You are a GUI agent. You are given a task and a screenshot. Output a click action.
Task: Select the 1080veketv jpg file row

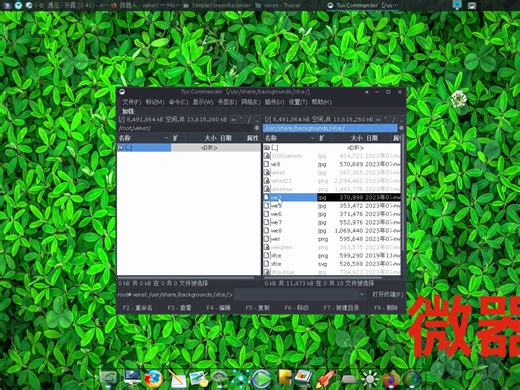(x=332, y=156)
